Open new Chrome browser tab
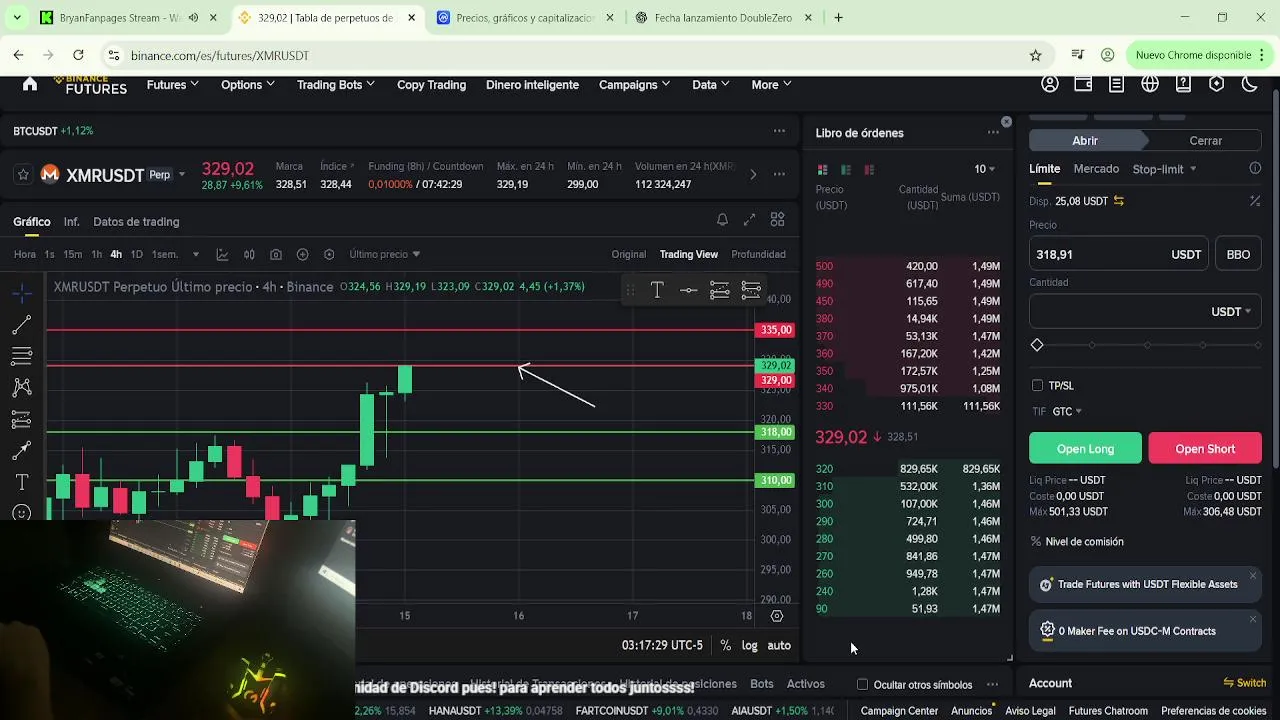This screenshot has height=720, width=1280. [x=838, y=17]
